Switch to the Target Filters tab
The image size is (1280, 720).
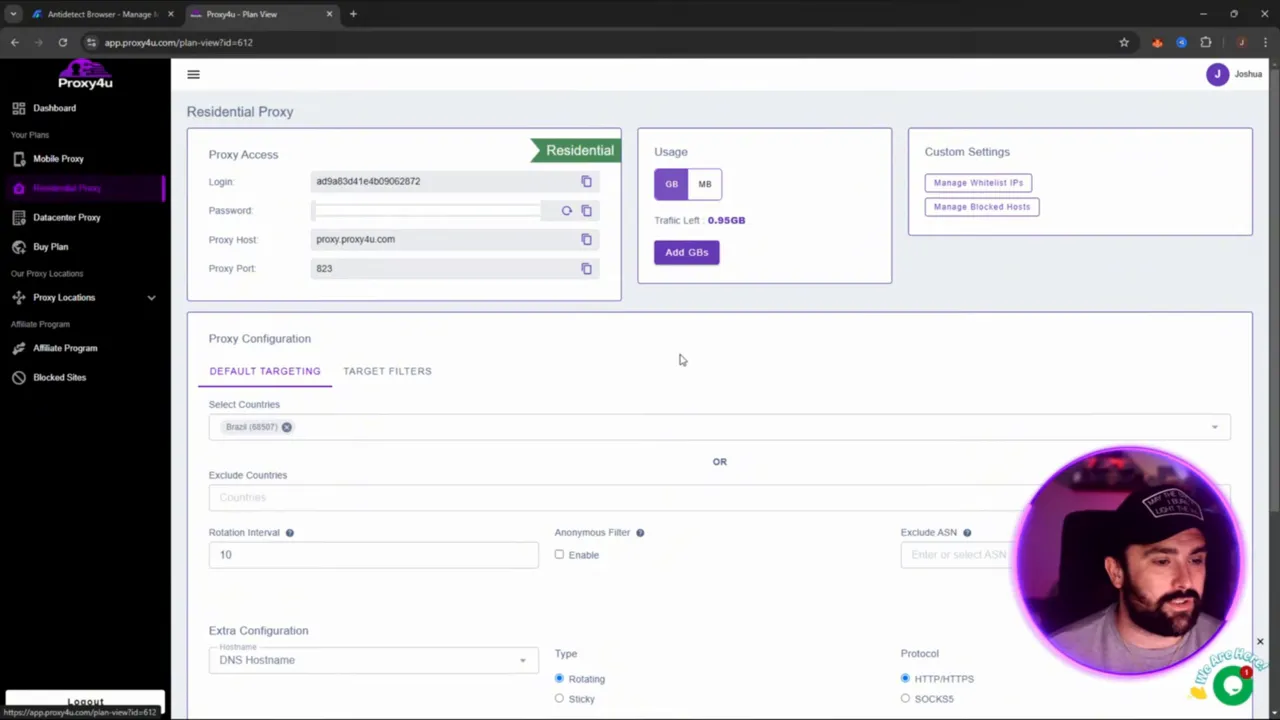387,371
